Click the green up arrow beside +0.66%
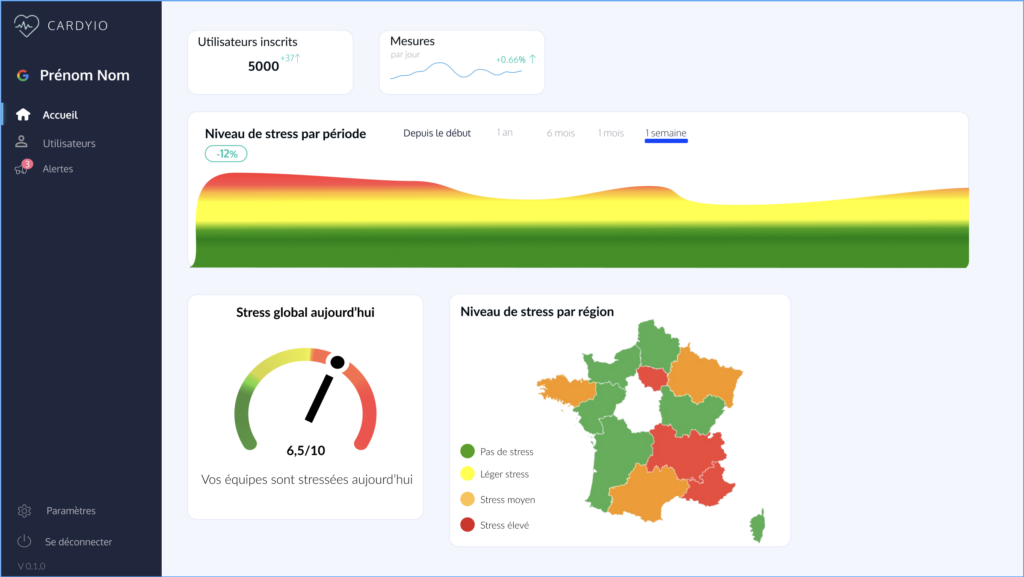 (533, 59)
